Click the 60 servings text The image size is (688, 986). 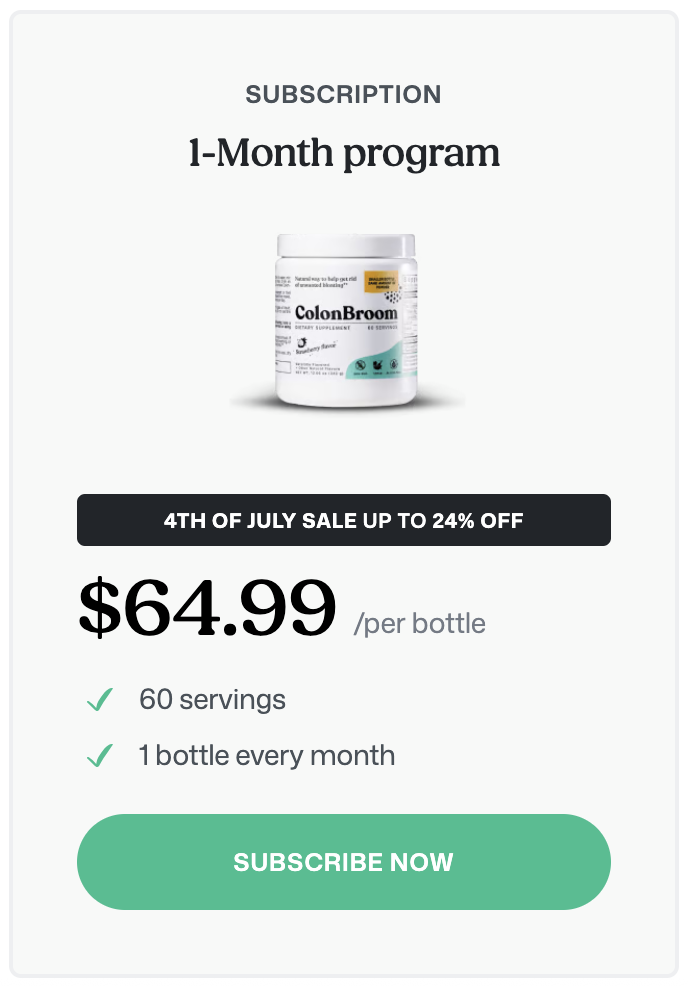click(213, 699)
